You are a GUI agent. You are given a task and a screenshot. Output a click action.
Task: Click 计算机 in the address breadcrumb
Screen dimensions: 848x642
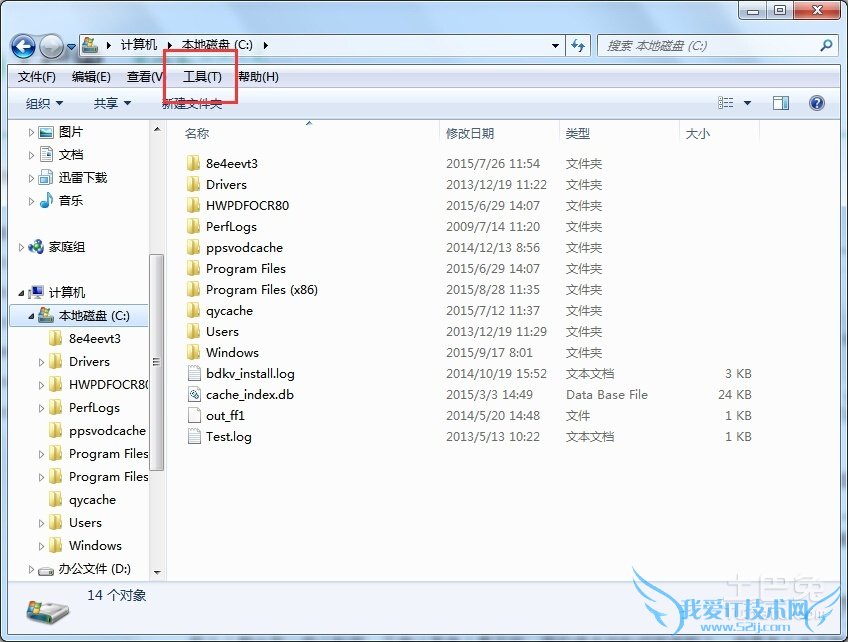[138, 45]
